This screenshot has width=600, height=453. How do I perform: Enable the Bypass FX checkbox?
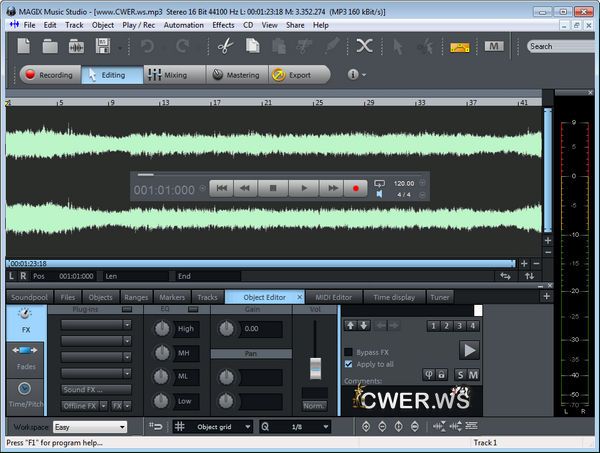(348, 352)
